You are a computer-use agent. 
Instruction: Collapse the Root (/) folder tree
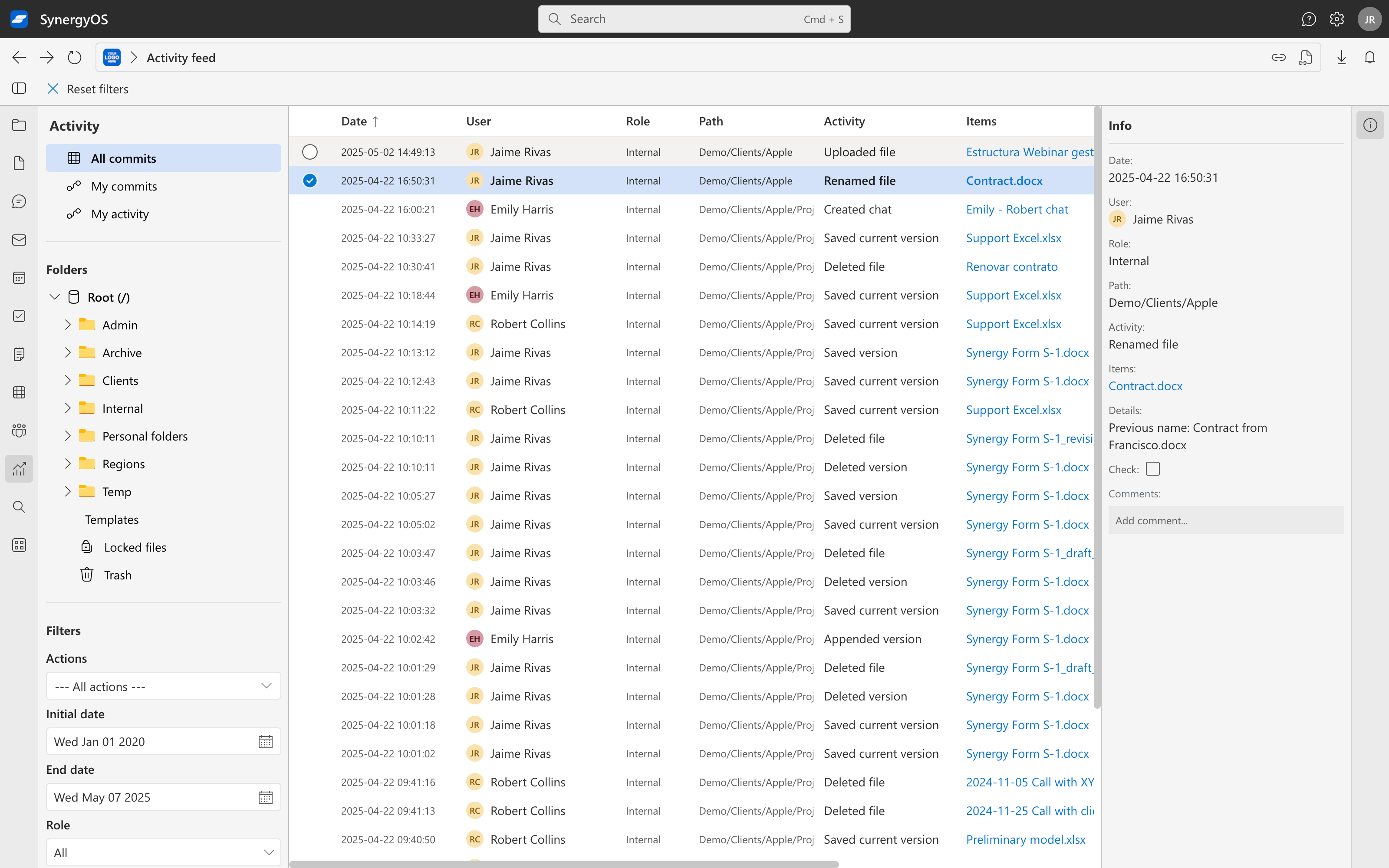coord(55,297)
